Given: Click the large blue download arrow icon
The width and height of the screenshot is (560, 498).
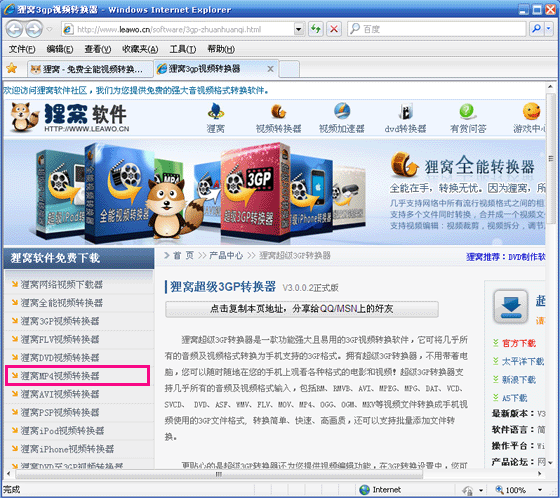Looking at the screenshot, I should point(511,307).
